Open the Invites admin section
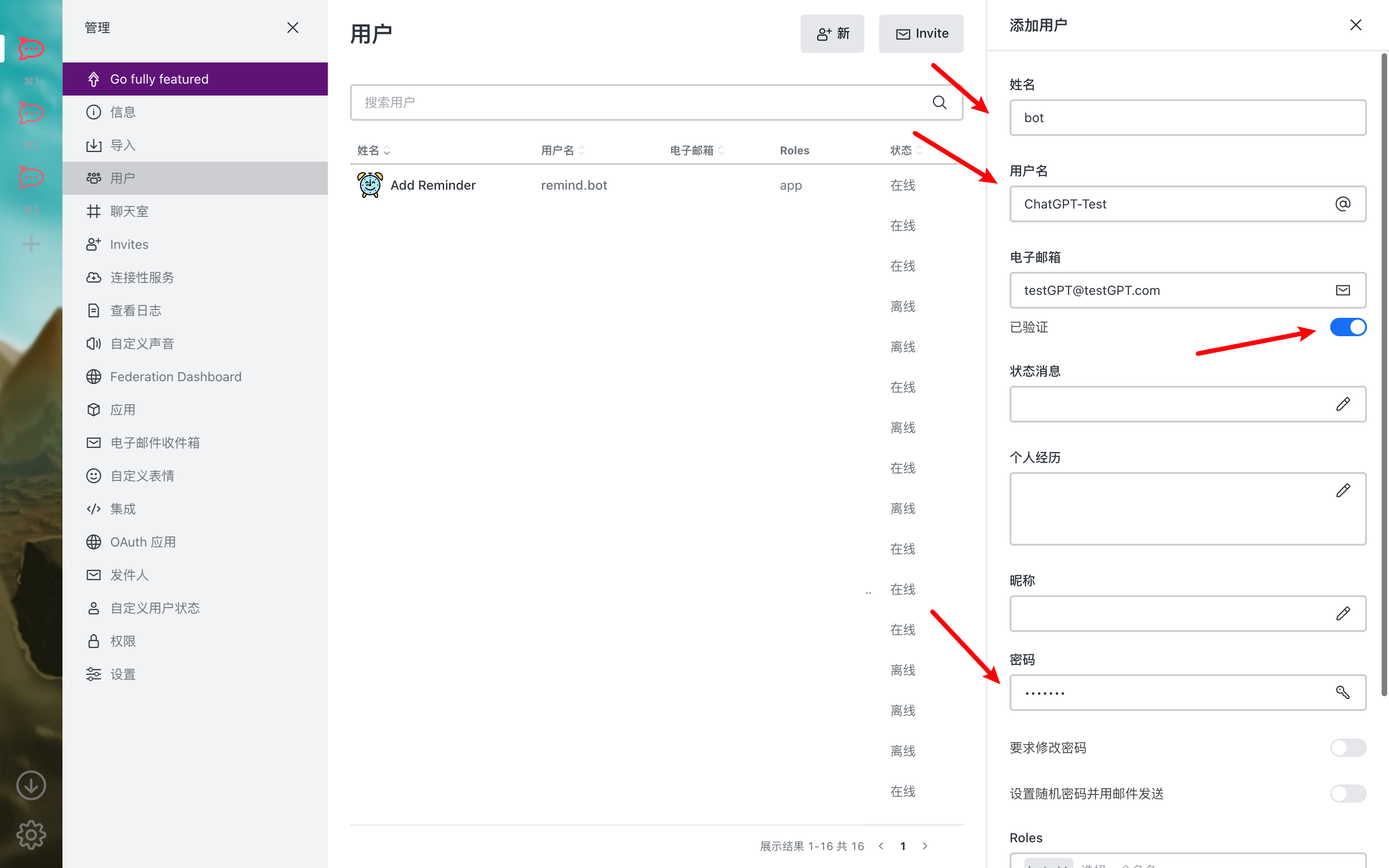Viewport: 1389px width, 868px height. click(x=195, y=244)
